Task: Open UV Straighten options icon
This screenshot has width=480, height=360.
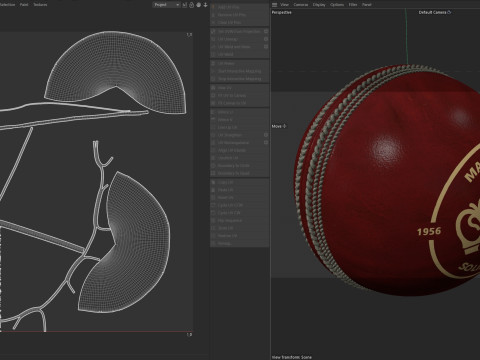Action: coord(266,135)
